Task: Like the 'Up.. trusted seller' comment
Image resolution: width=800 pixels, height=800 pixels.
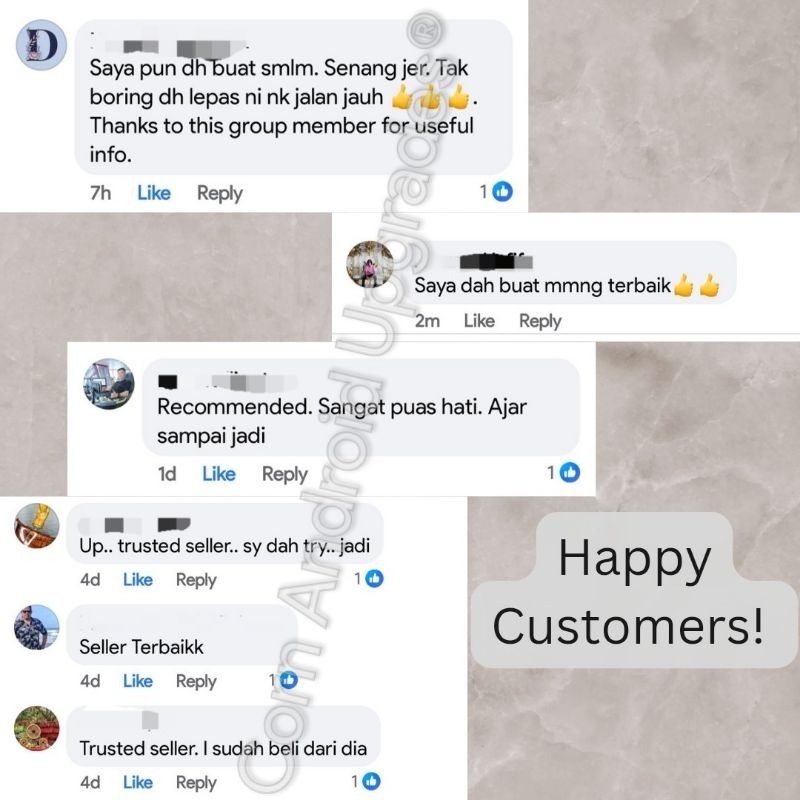Action: tap(138, 580)
